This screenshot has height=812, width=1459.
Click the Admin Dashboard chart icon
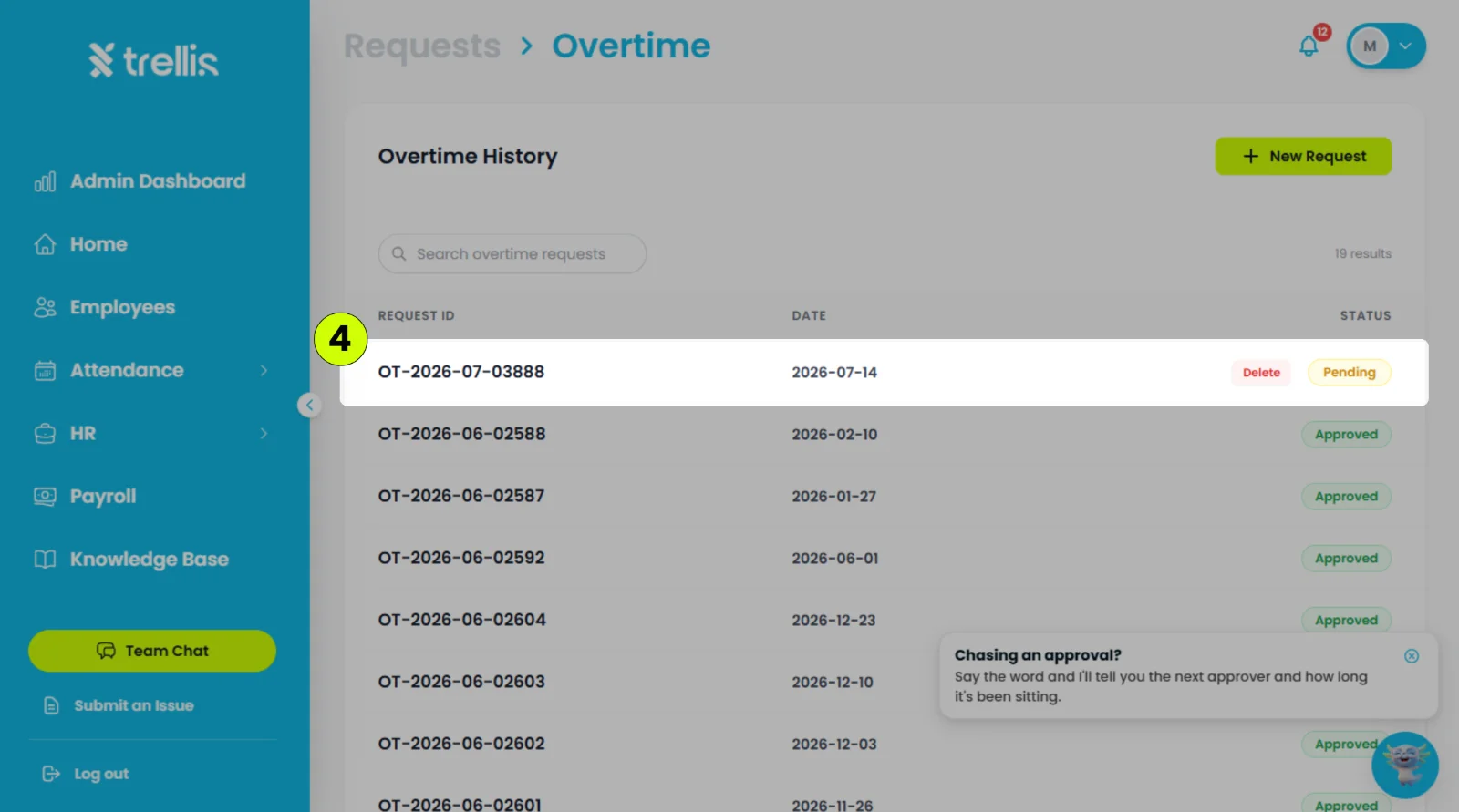pos(45,181)
